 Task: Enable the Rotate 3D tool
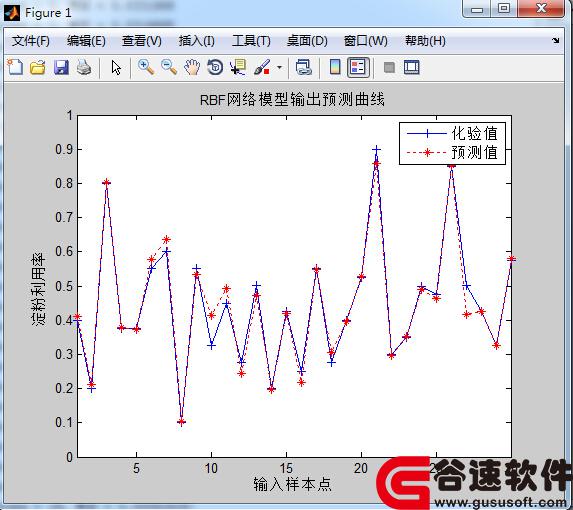point(215,67)
